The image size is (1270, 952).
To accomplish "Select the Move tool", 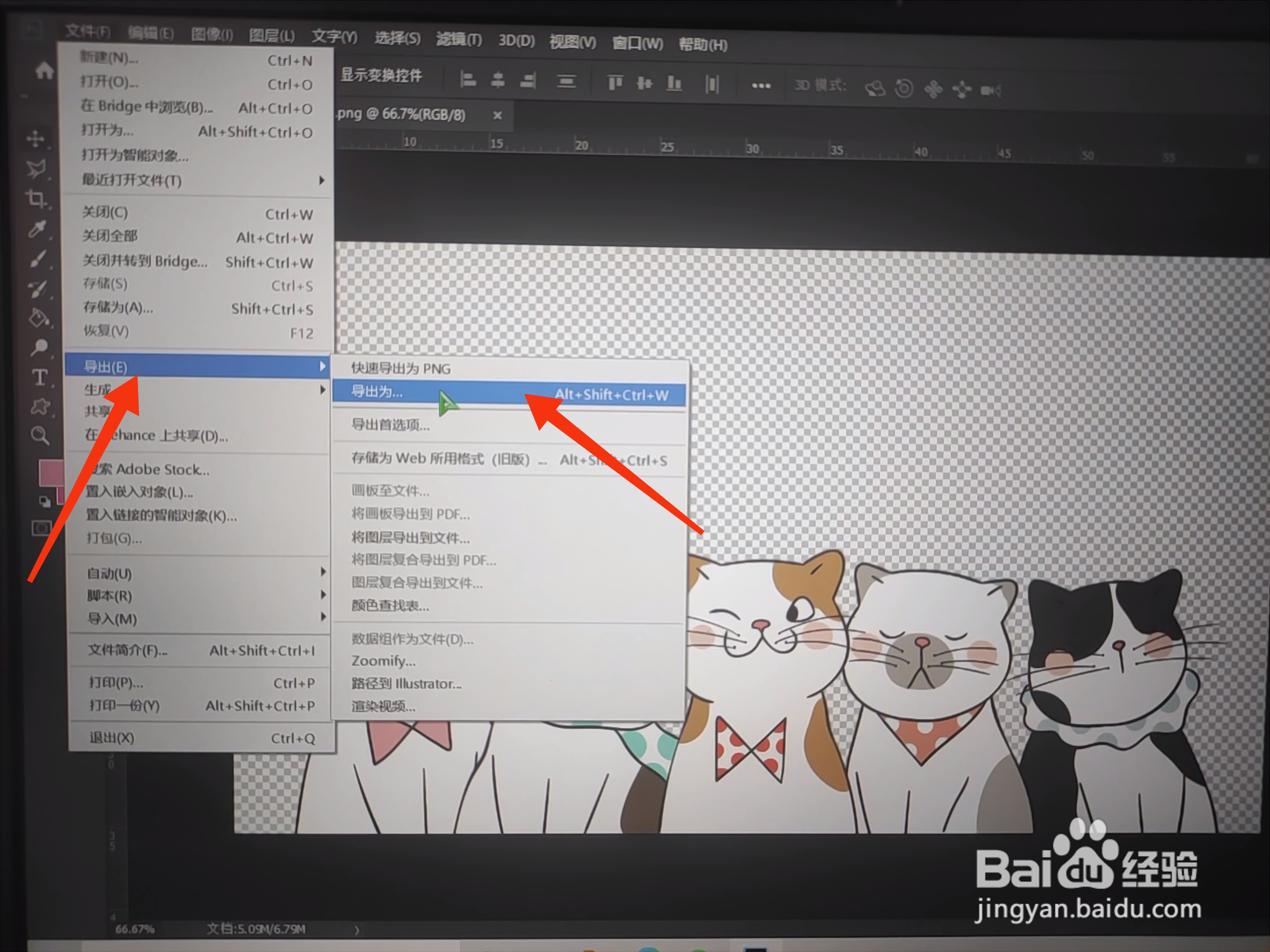I will click(x=36, y=139).
